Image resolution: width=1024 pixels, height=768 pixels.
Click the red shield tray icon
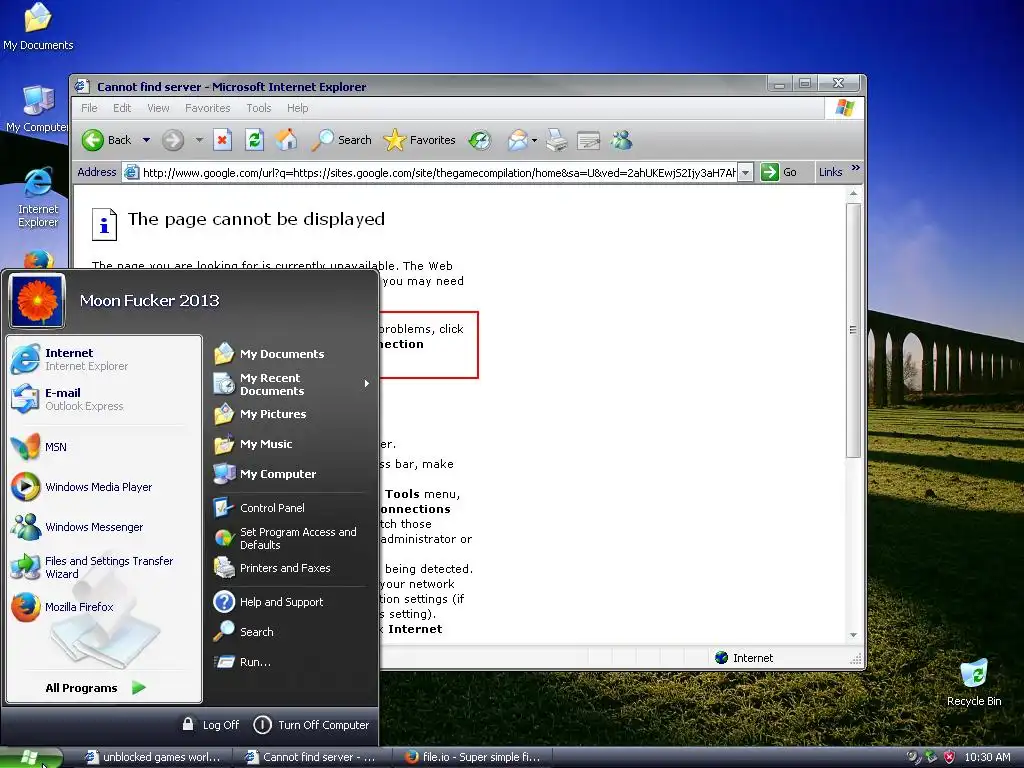[x=950, y=757]
